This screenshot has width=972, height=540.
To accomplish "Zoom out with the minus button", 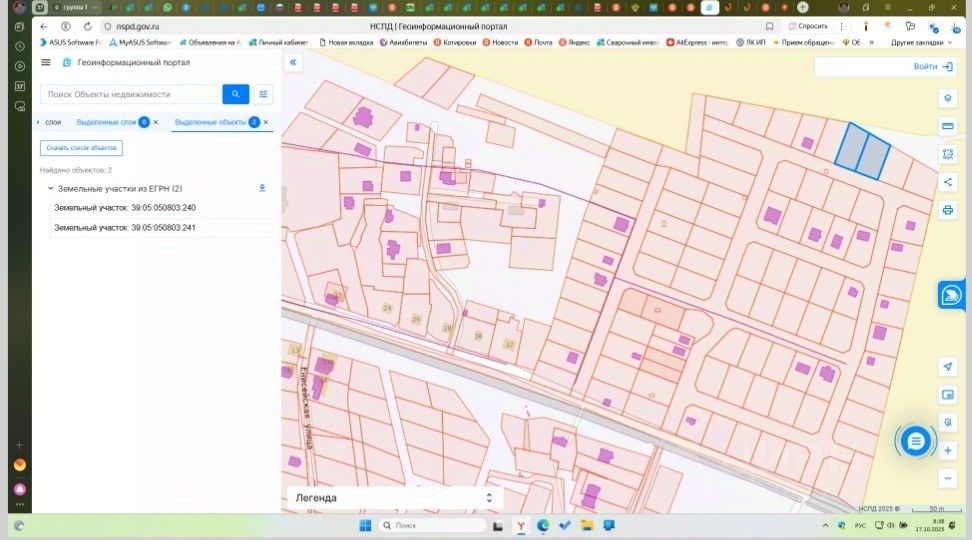I will click(x=947, y=479).
